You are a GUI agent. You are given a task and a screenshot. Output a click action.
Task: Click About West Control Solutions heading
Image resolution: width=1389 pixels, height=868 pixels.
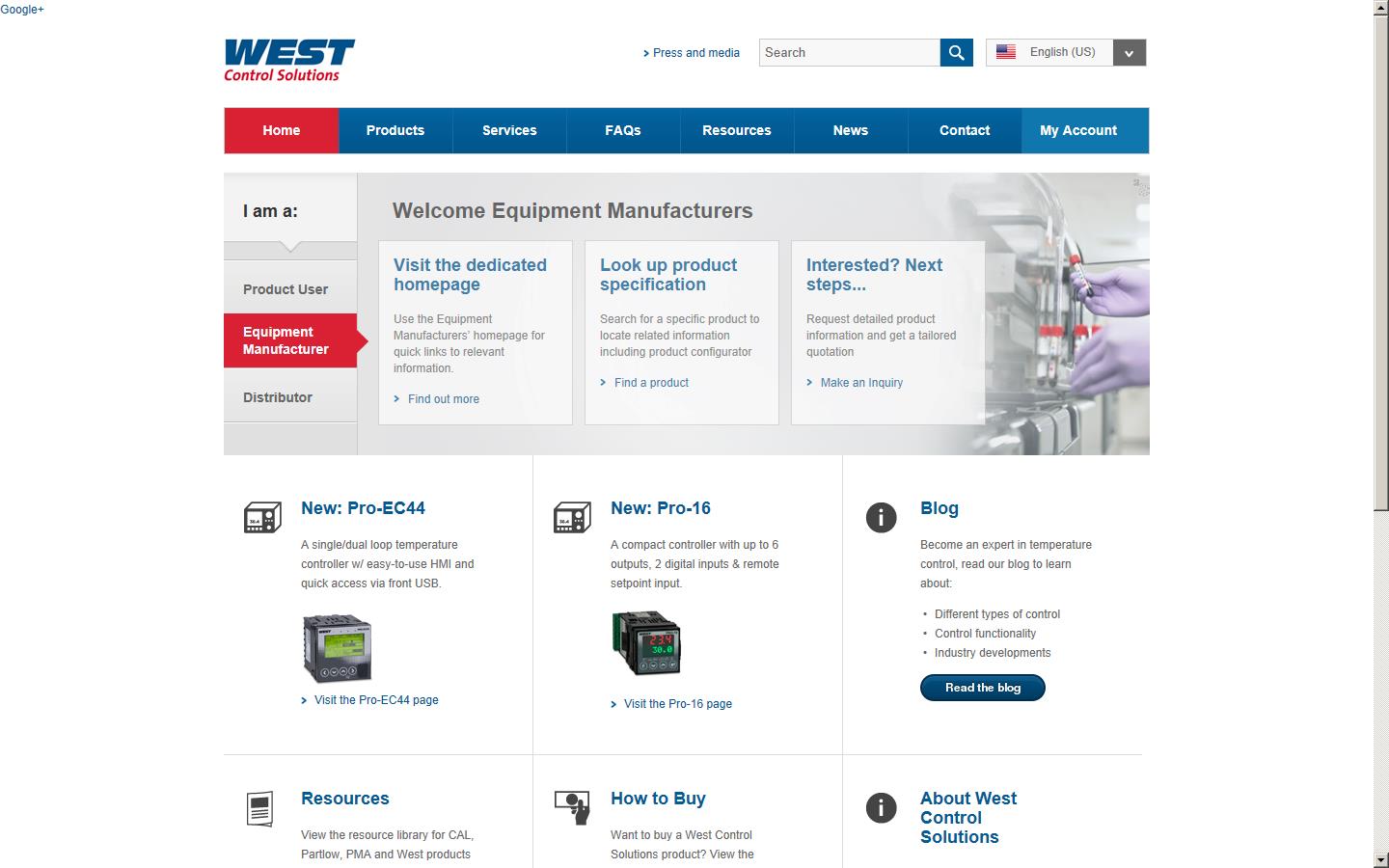(968, 818)
